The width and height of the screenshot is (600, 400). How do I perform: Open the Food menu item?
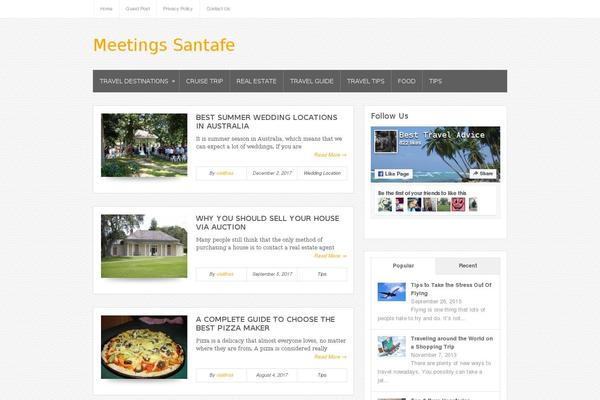pyautogui.click(x=406, y=81)
